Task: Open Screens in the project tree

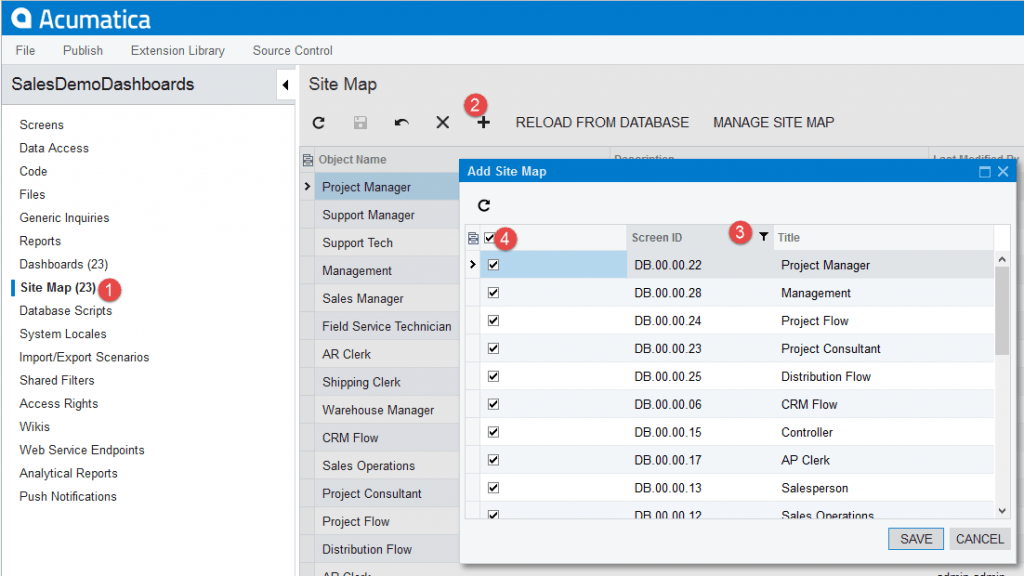Action: pyautogui.click(x=42, y=125)
